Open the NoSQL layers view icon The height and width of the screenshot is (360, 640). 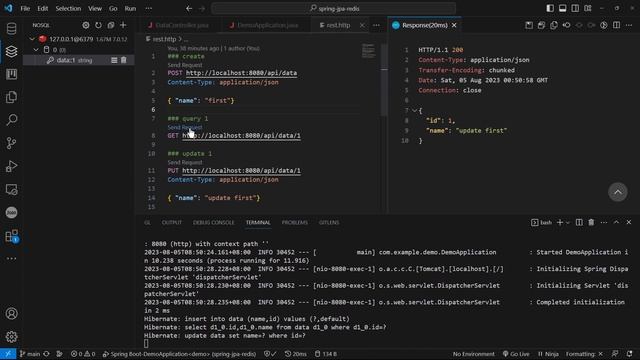coord(11,51)
